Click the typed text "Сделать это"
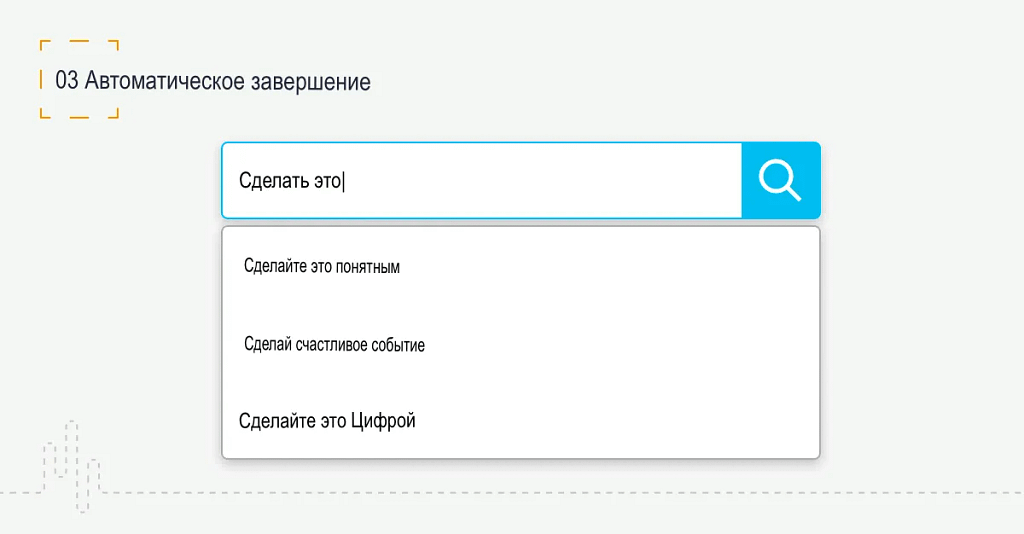Screen dimensions: 1024x534 [x=290, y=181]
